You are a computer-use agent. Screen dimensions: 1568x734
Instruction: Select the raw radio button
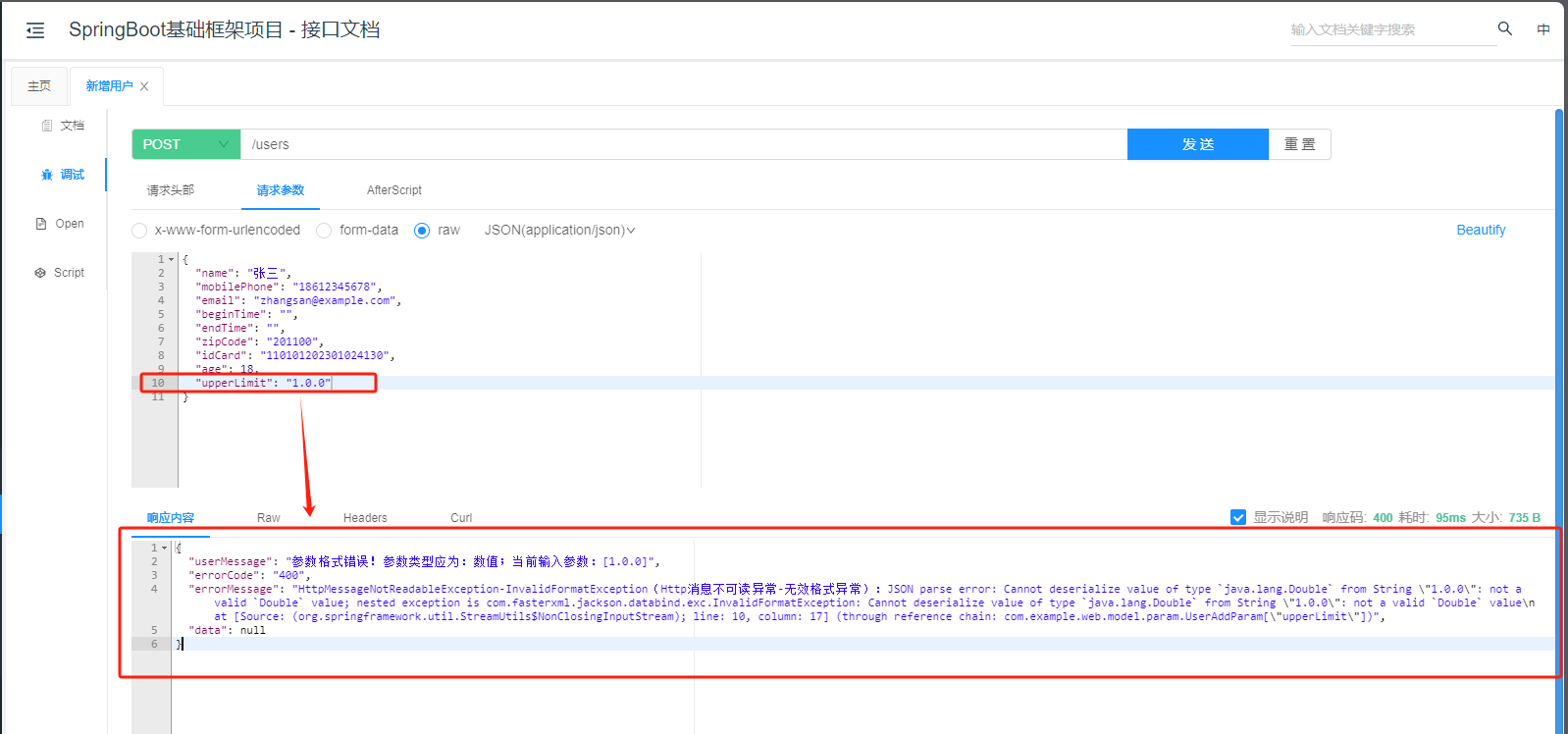click(422, 231)
